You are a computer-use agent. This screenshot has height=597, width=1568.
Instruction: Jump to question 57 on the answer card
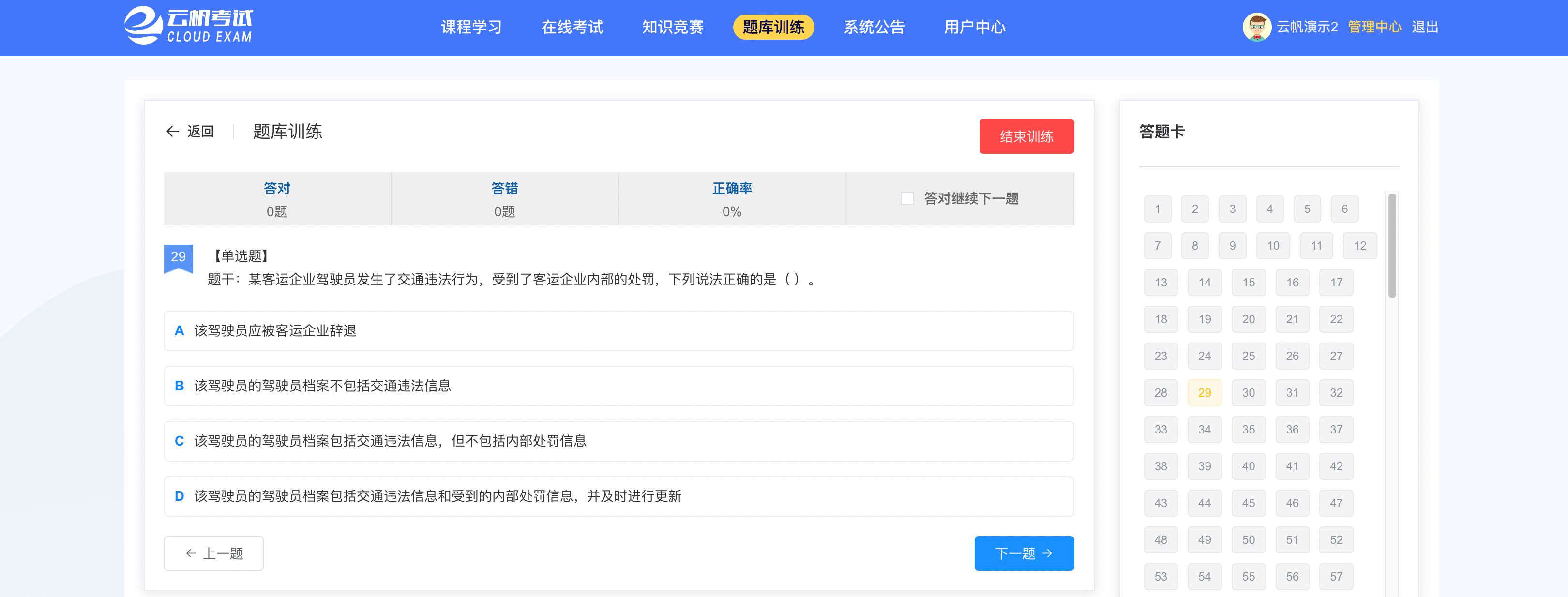click(x=1336, y=577)
